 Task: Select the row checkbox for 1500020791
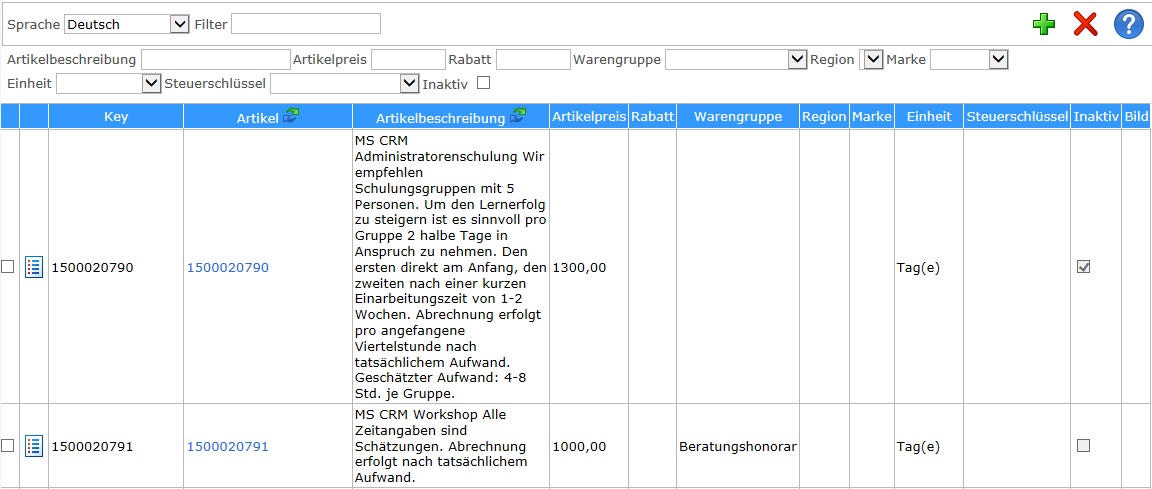[x=8, y=446]
